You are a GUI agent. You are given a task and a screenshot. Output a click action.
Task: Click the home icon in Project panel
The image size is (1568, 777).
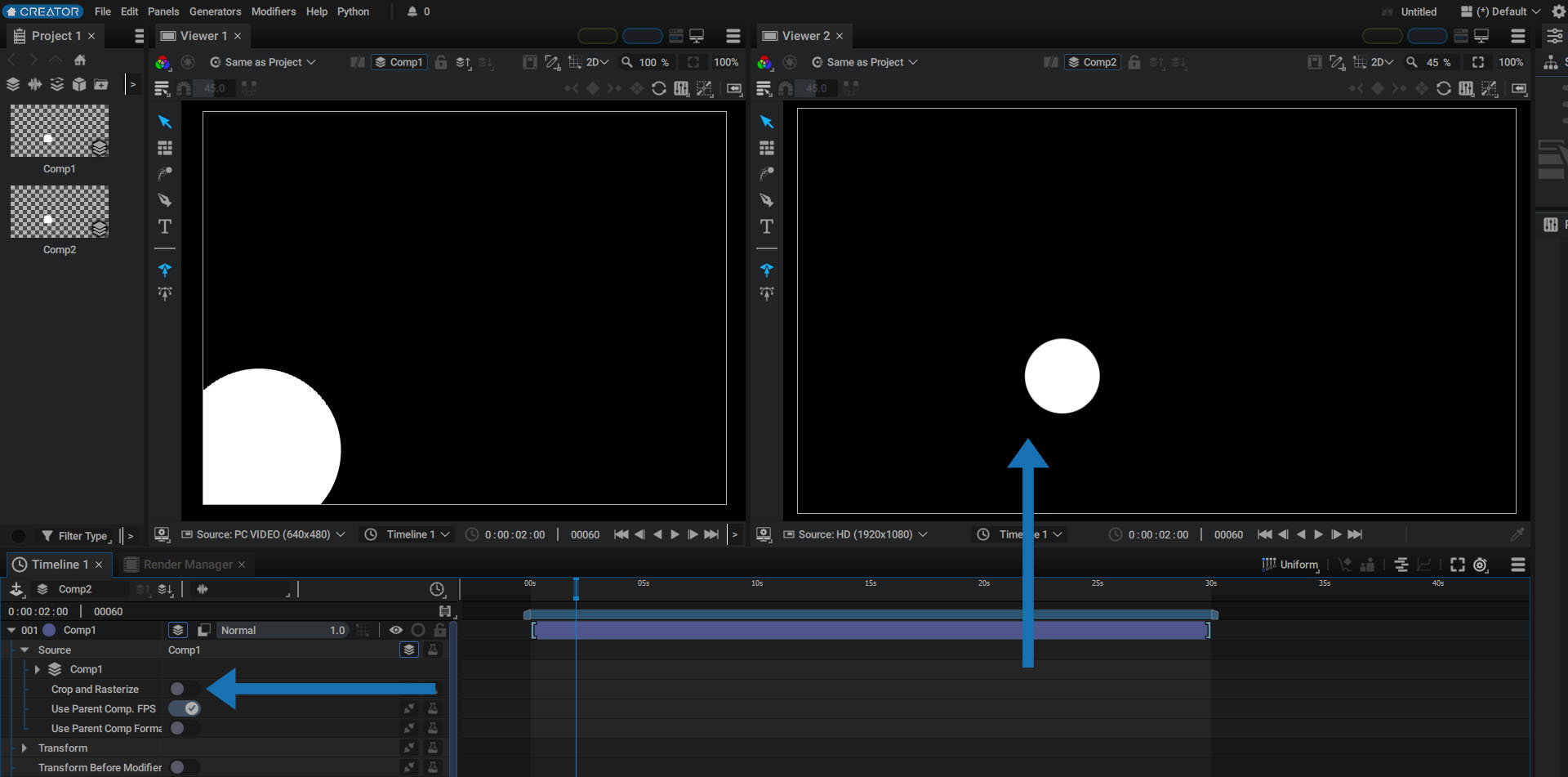click(x=80, y=60)
